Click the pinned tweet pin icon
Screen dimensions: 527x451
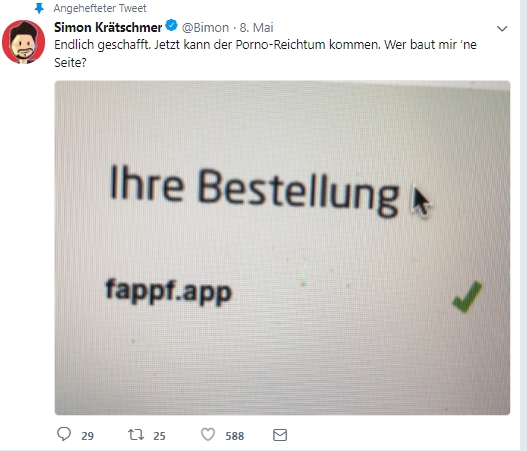(x=39, y=8)
